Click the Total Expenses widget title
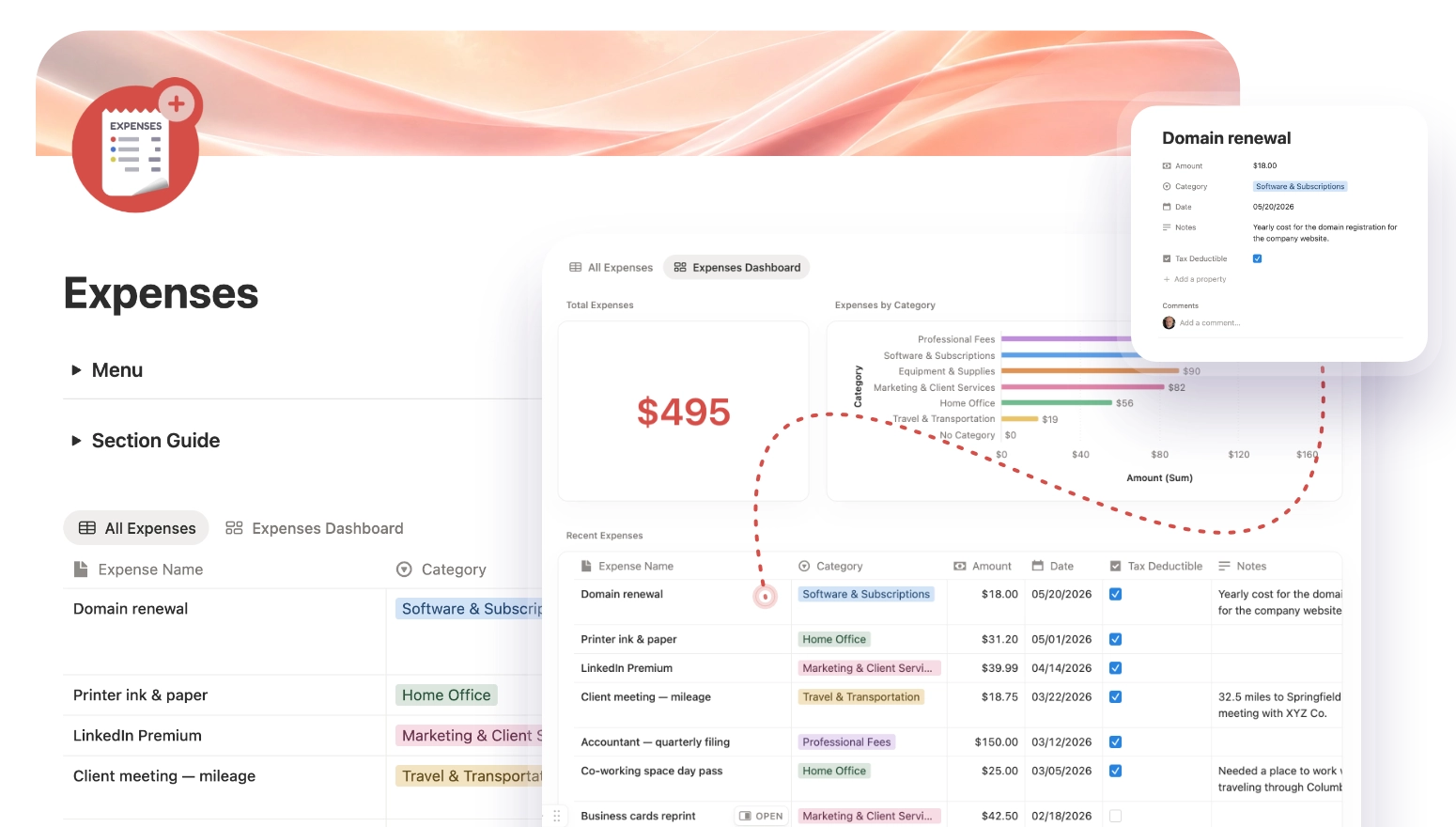 [599, 305]
